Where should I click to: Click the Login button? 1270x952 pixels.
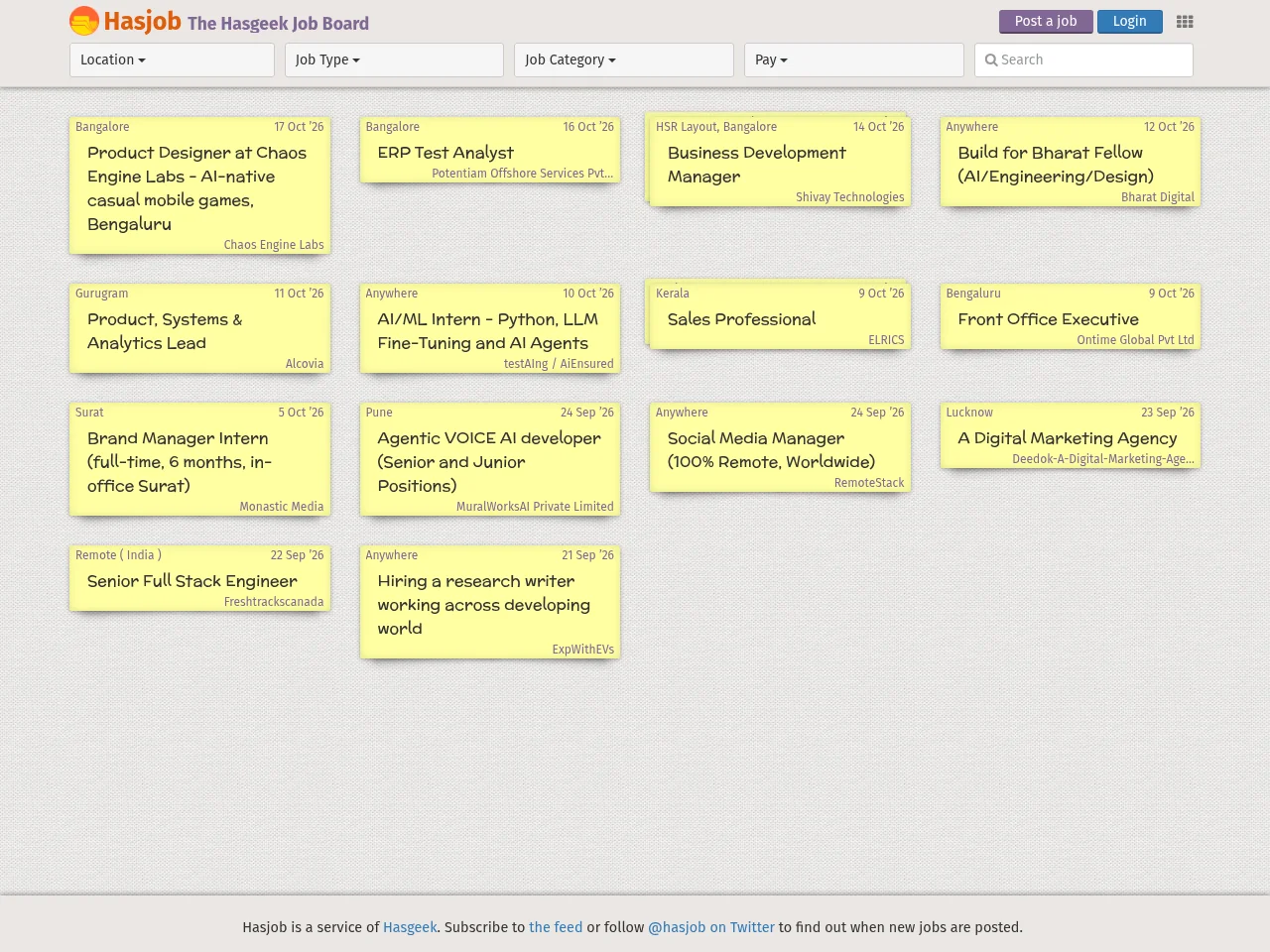coord(1129,21)
